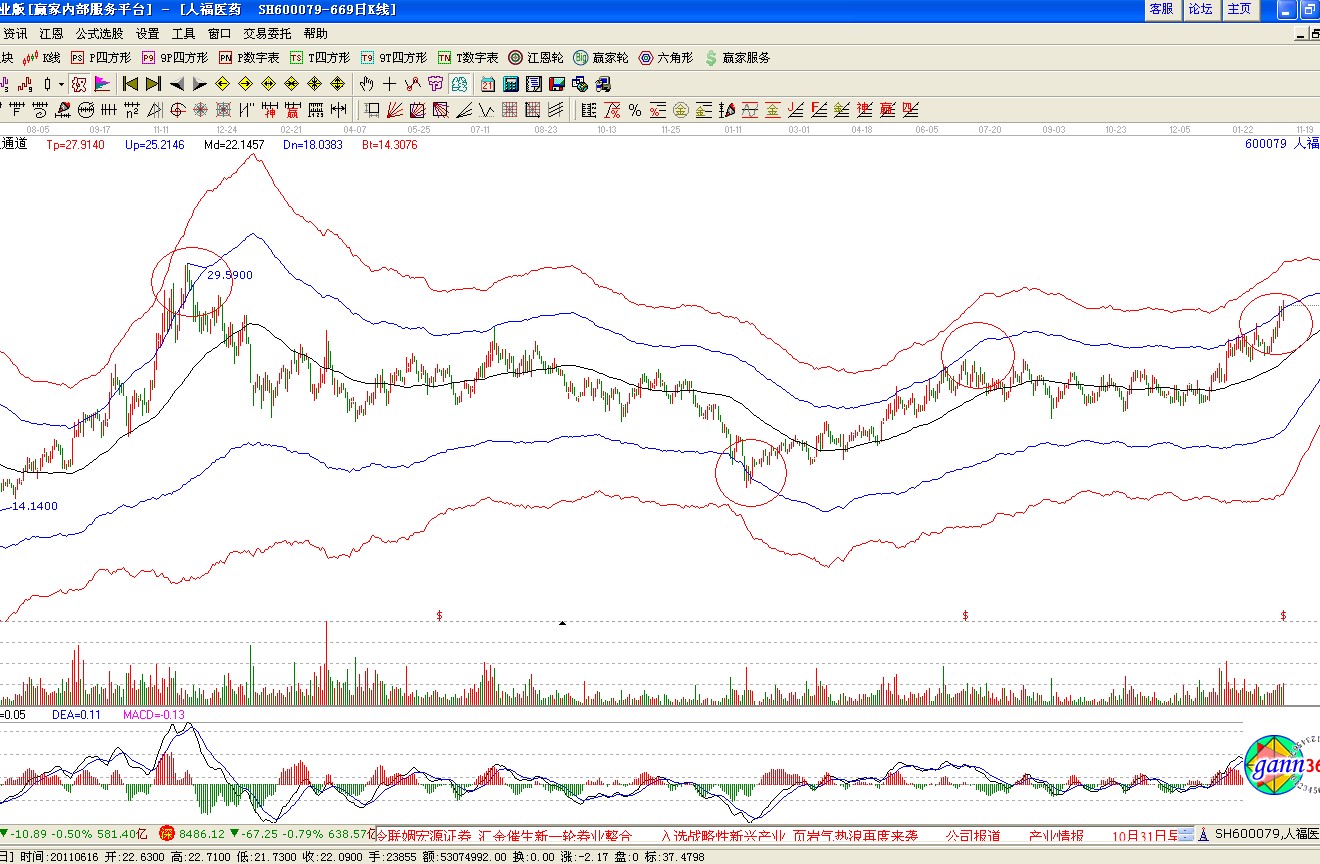Image resolution: width=1320 pixels, height=864 pixels.
Task: Toggle the K线 candlestick view
Action: 43,58
